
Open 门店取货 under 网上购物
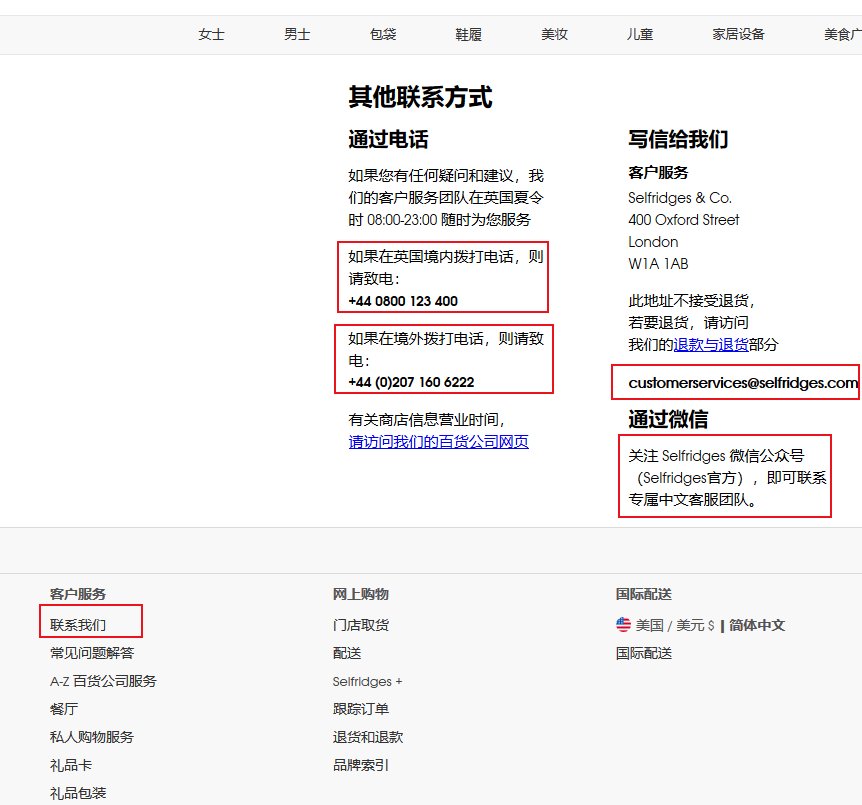tap(361, 625)
